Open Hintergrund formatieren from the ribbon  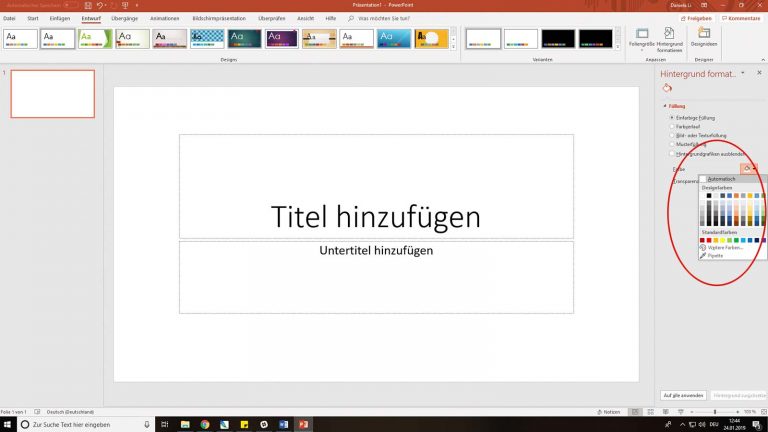[x=669, y=37]
